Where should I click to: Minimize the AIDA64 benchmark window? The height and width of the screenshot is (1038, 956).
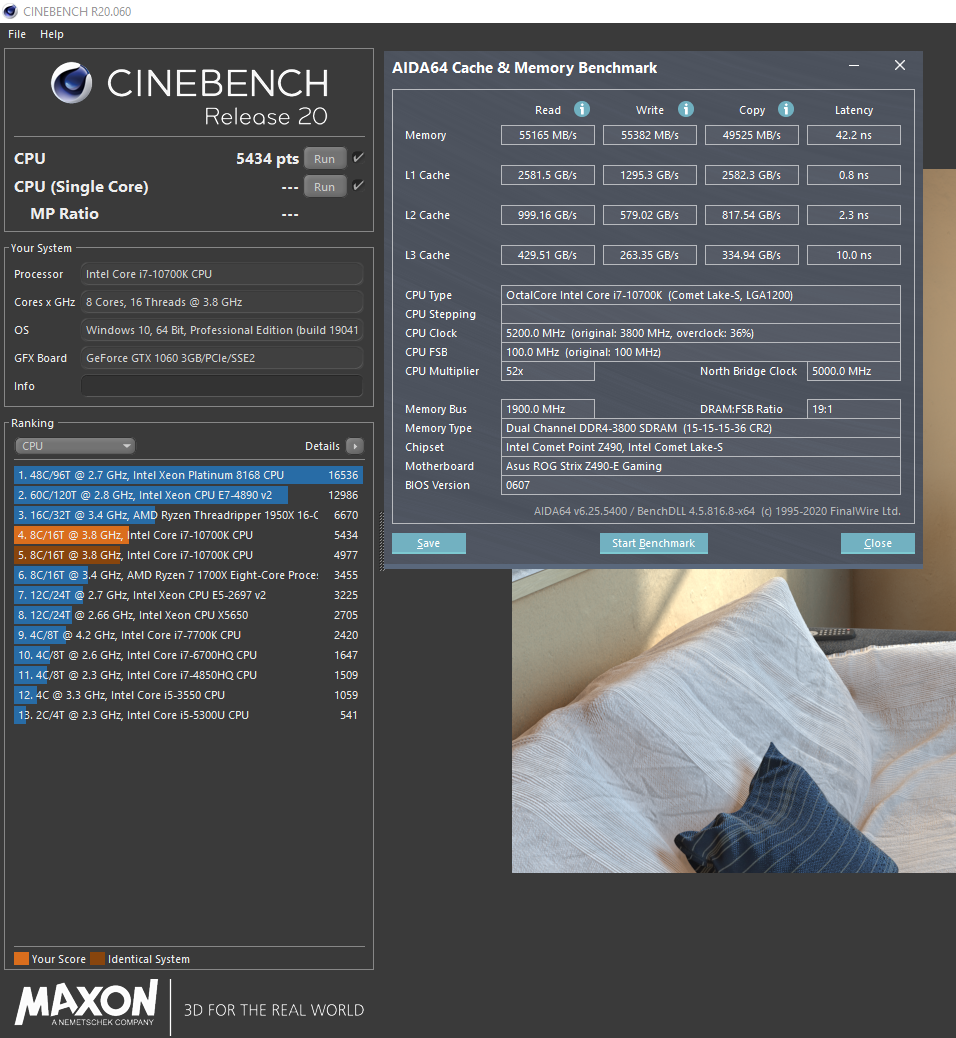[x=854, y=66]
